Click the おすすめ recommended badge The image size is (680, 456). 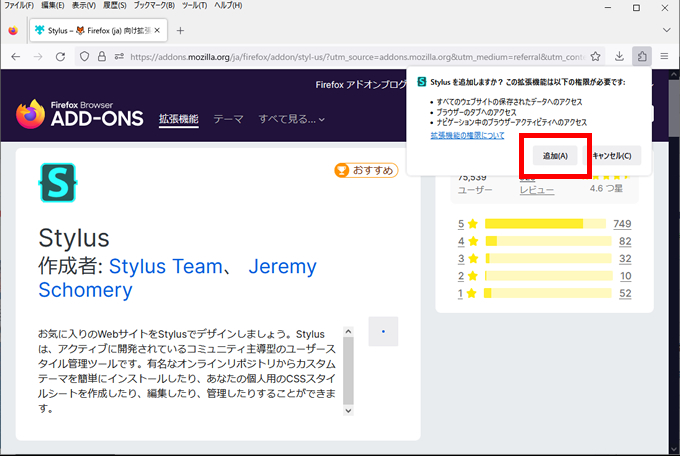coord(366,170)
